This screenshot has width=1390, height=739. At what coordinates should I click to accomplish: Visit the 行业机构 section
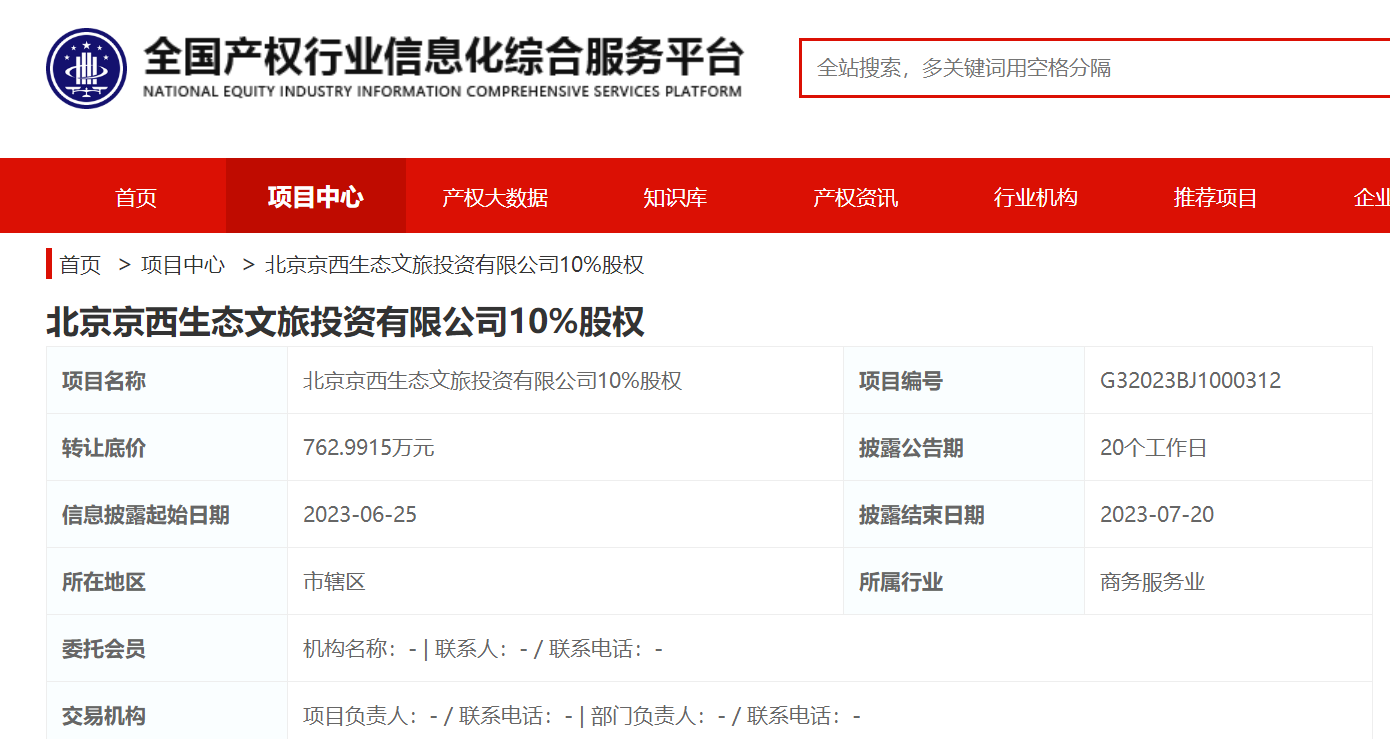(1033, 196)
